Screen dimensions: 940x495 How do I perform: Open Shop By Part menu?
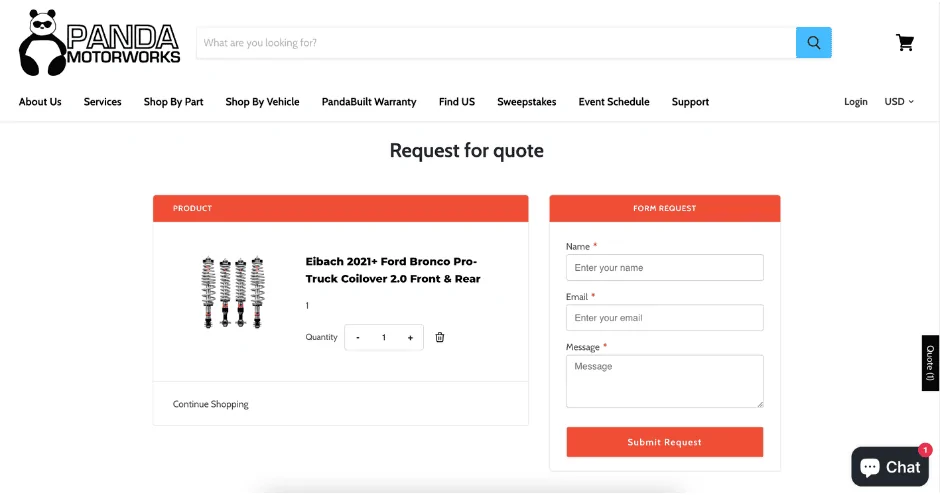pyautogui.click(x=173, y=102)
